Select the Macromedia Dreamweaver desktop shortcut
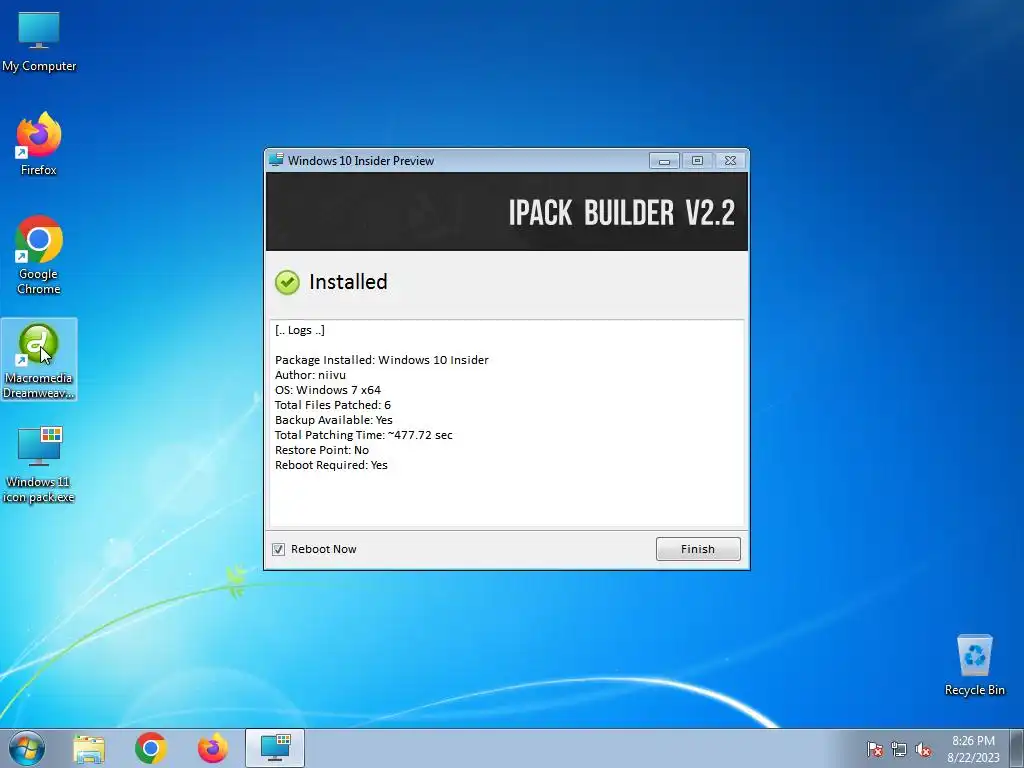 coord(39,360)
